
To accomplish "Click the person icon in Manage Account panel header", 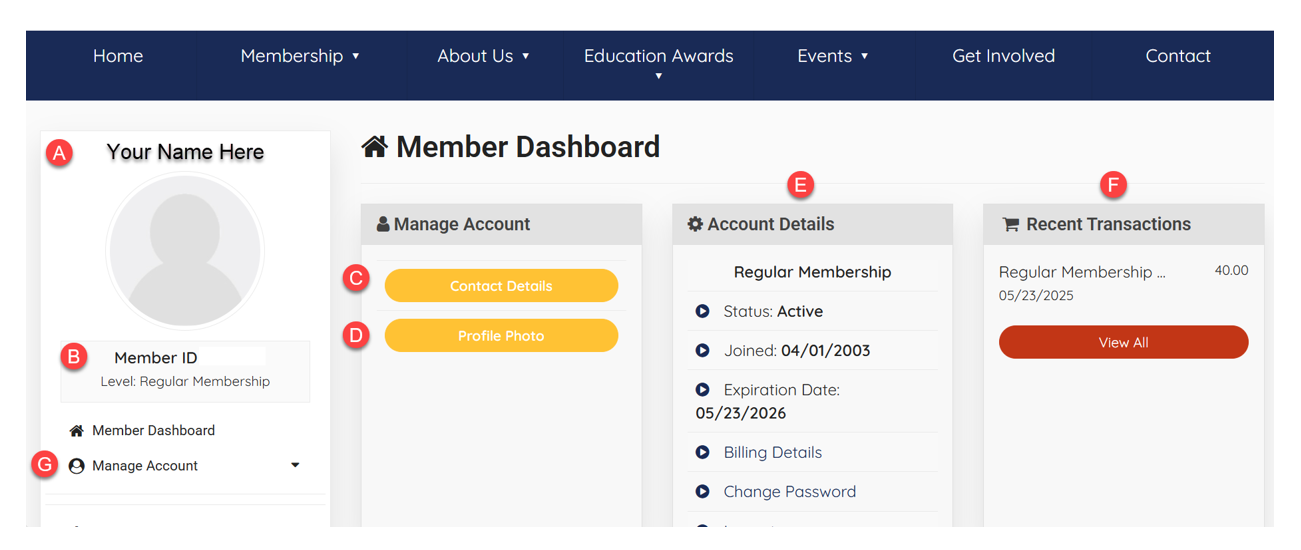I will point(383,225).
